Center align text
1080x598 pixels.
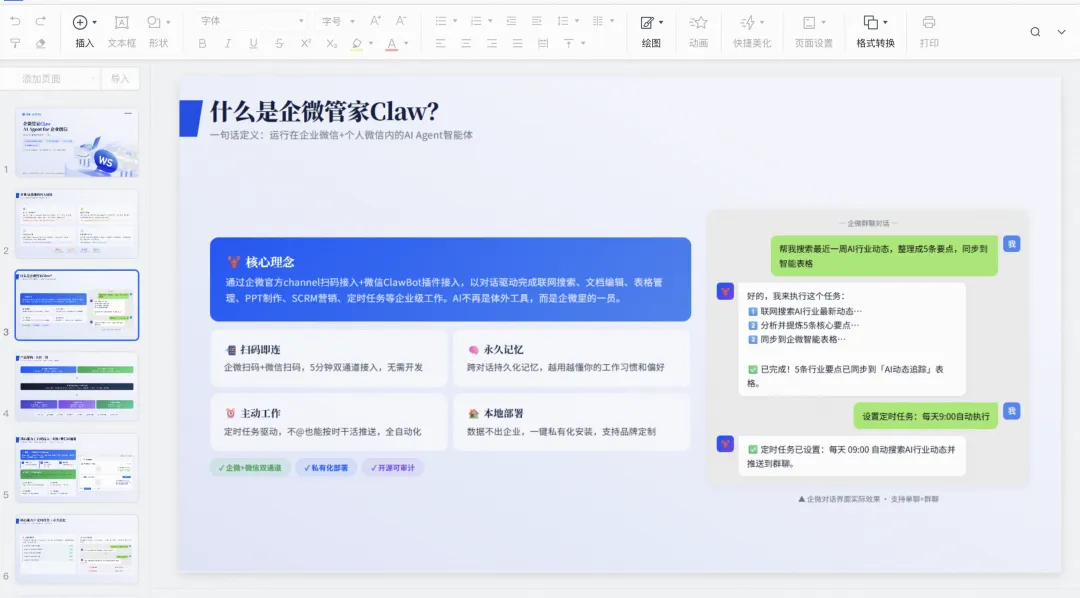pos(466,43)
